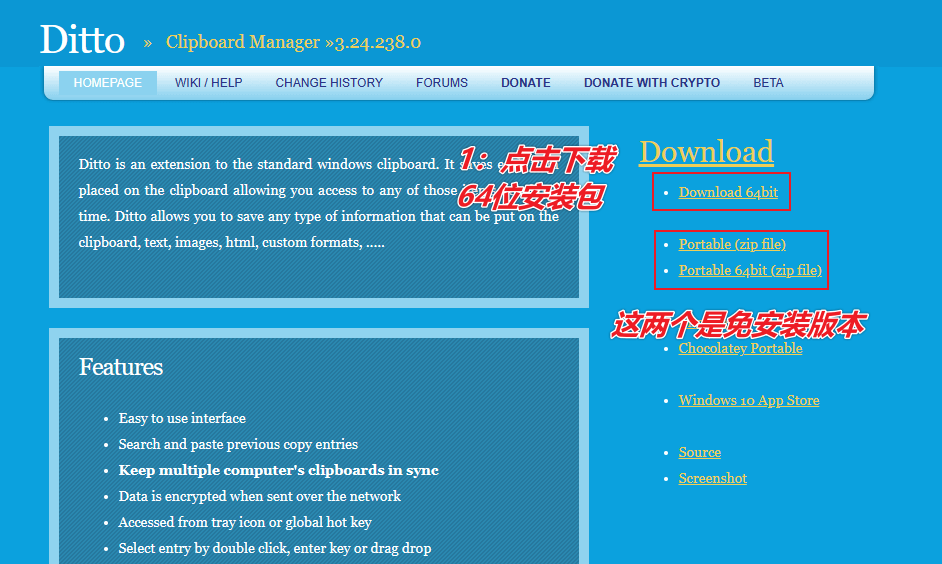The width and height of the screenshot is (942, 564).
Task: Open the Source code link
Action: click(x=699, y=452)
